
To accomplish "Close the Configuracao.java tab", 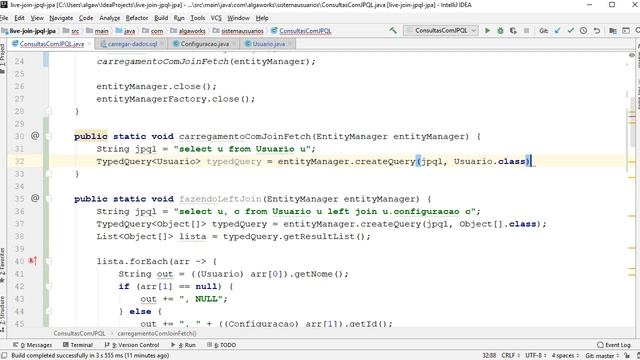I will [x=234, y=44].
